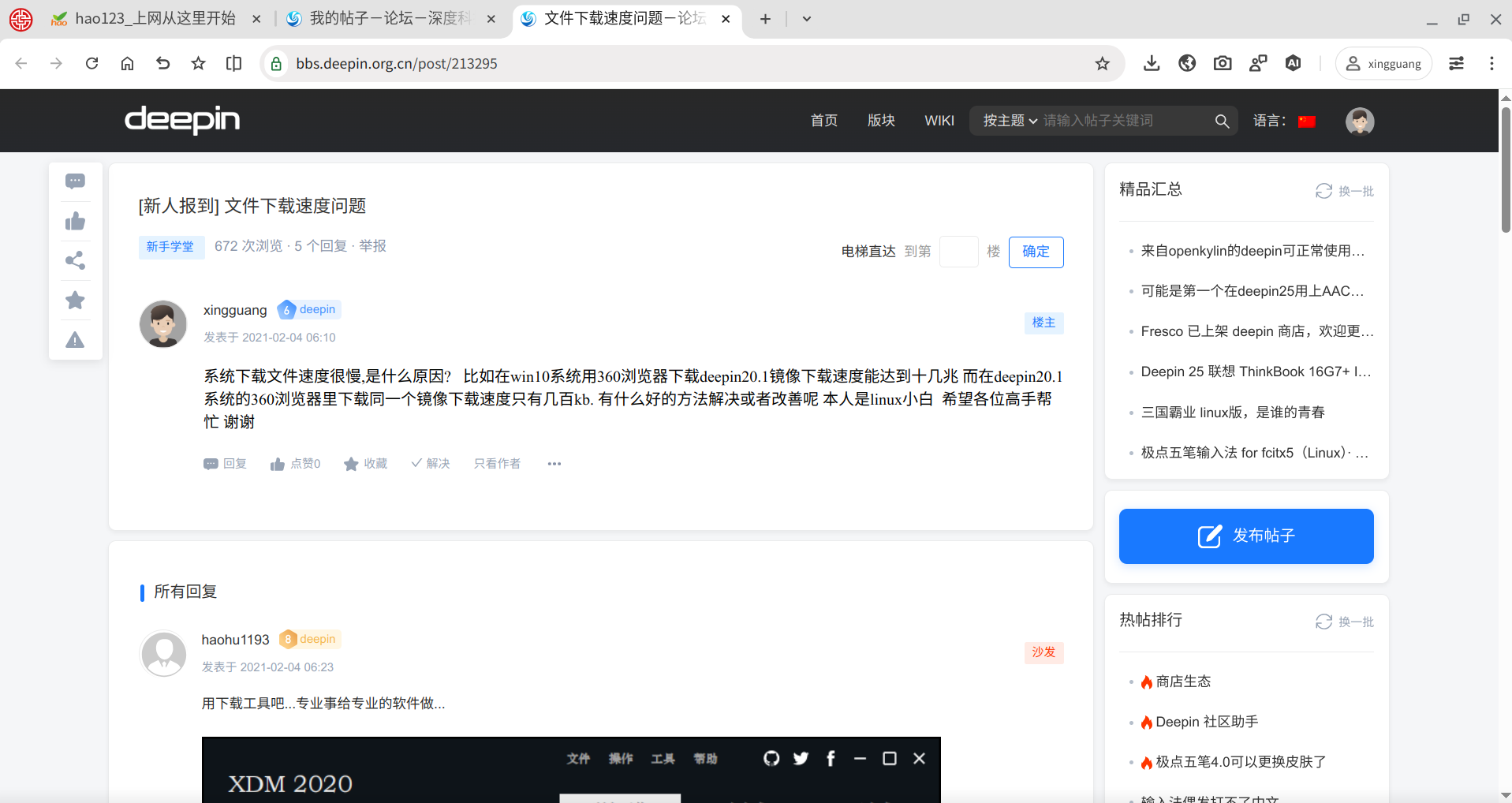The image size is (1512, 803).
Task: Click the share icon in left sidebar
Action: 75,260
